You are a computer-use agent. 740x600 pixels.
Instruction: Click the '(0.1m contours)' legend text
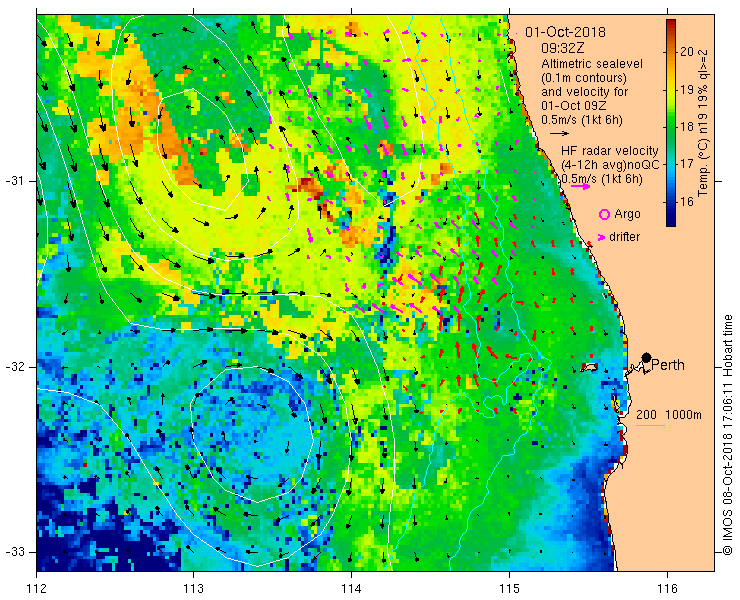click(584, 77)
